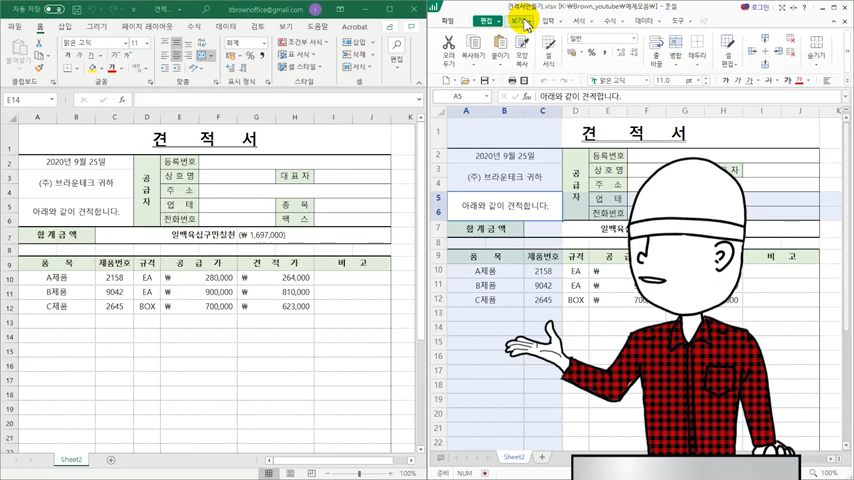The width and height of the screenshot is (854, 480).
Task: Click the Merge and Center icon in Excel
Action: (202, 55)
